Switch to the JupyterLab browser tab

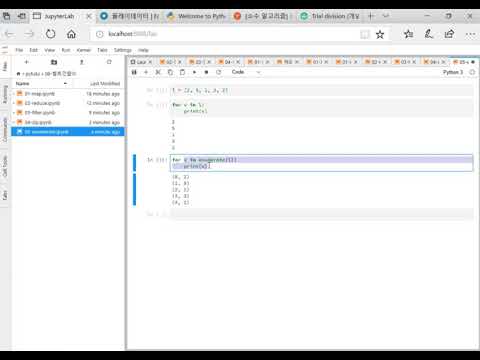58,16
